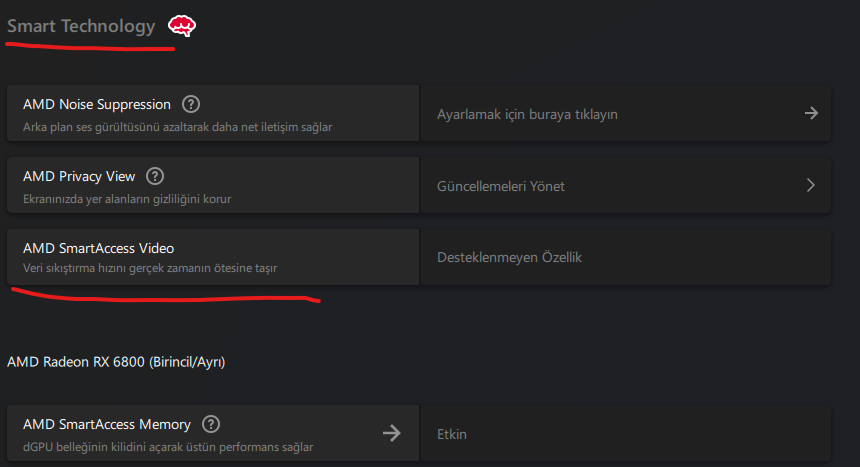Select the AMD SmartAccess Video title
The height and width of the screenshot is (467, 860).
(x=98, y=248)
